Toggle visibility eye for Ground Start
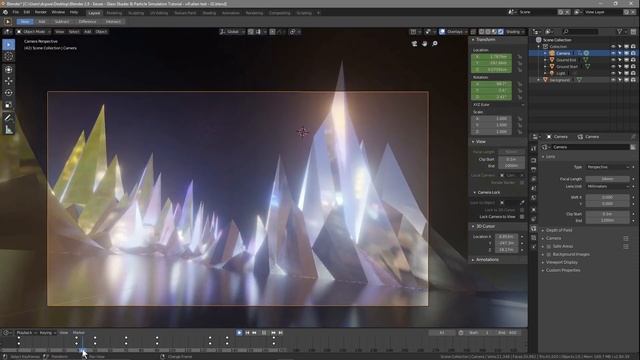 pyautogui.click(x=613, y=67)
